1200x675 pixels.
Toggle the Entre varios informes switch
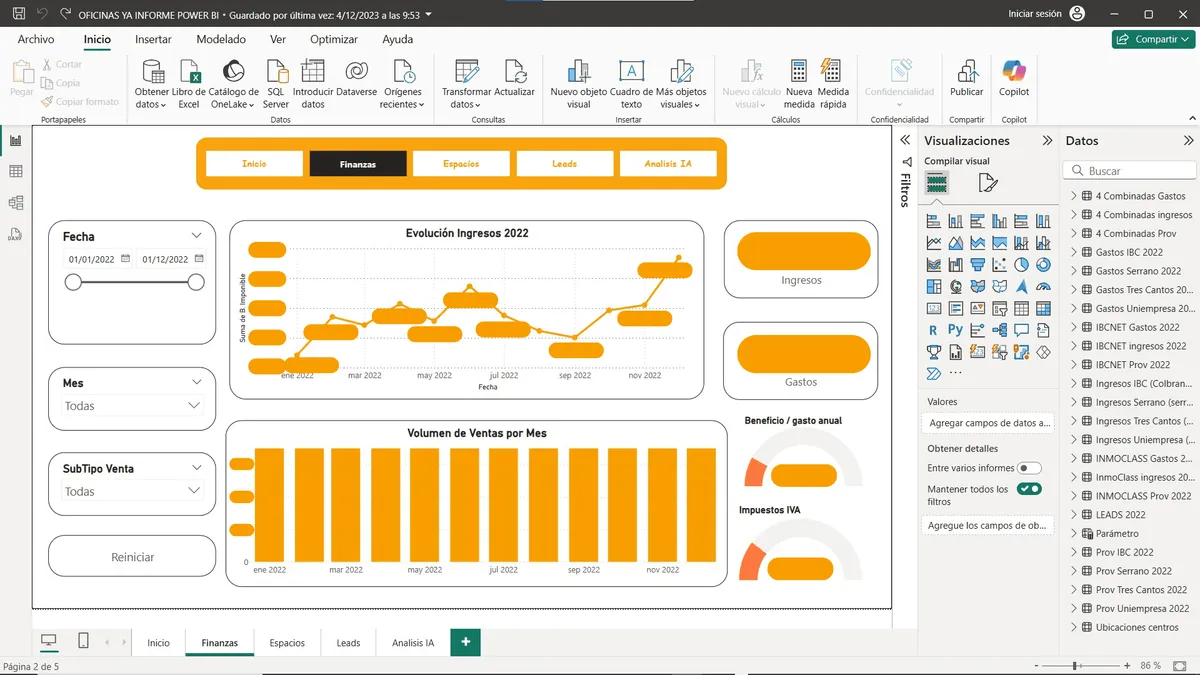click(1029, 468)
